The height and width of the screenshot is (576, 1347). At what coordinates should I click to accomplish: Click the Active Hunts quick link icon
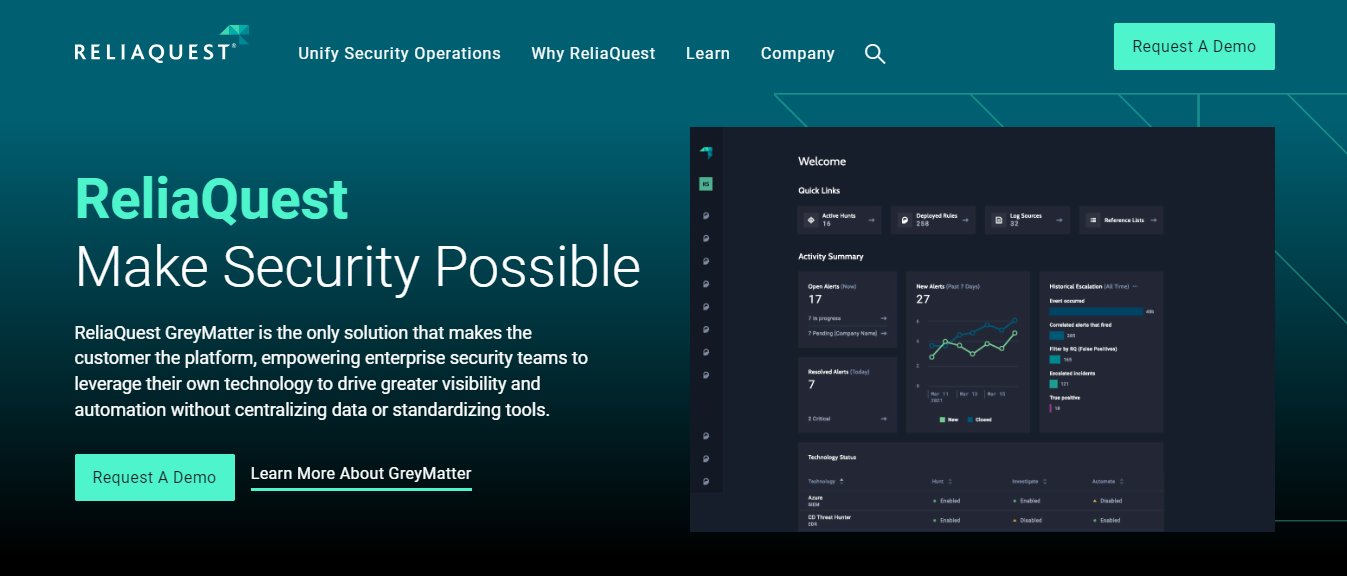810,220
